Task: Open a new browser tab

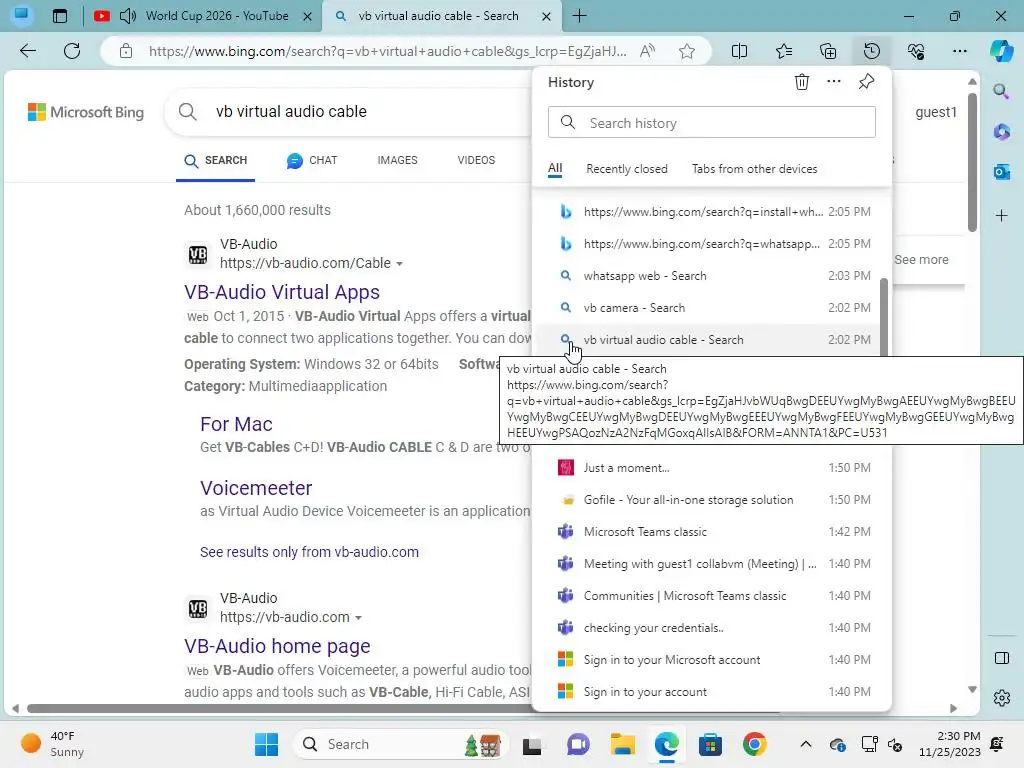Action: (x=579, y=16)
